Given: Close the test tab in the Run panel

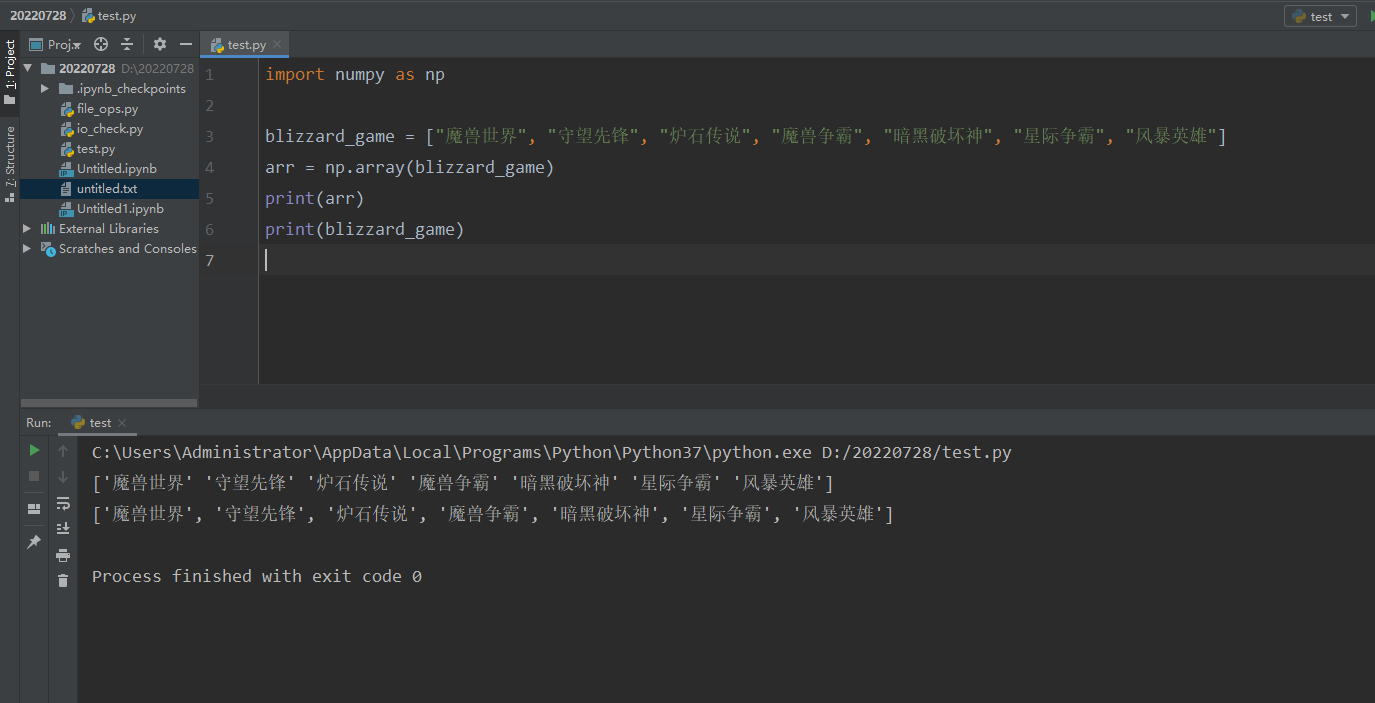Looking at the screenshot, I should point(122,423).
